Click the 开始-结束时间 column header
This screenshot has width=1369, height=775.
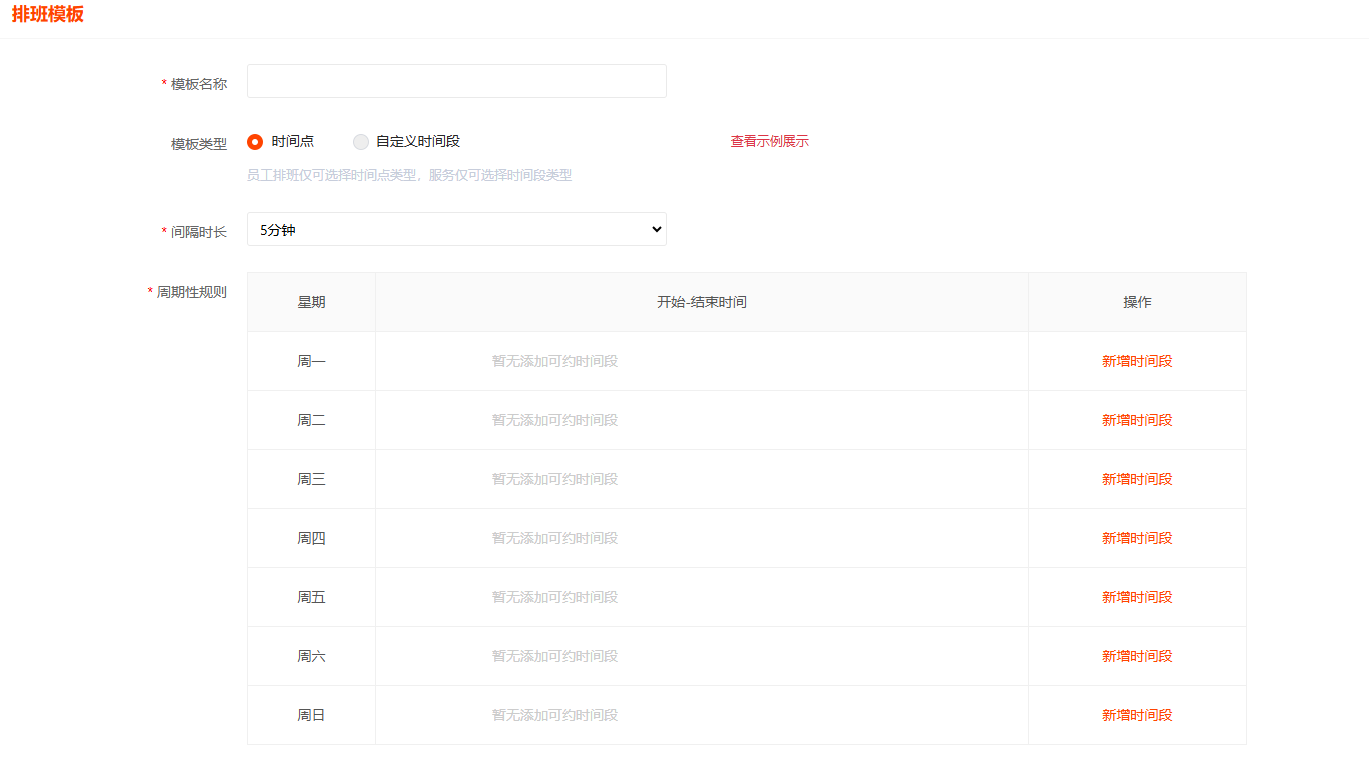[701, 302]
